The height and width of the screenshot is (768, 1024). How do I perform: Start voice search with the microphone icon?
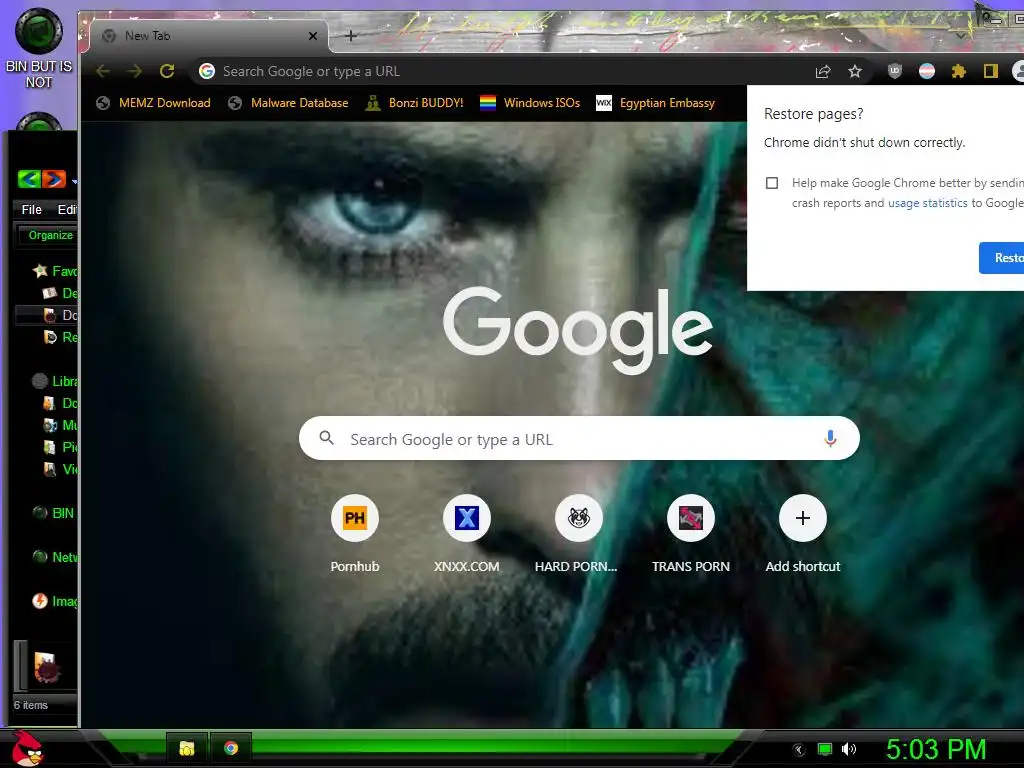830,438
